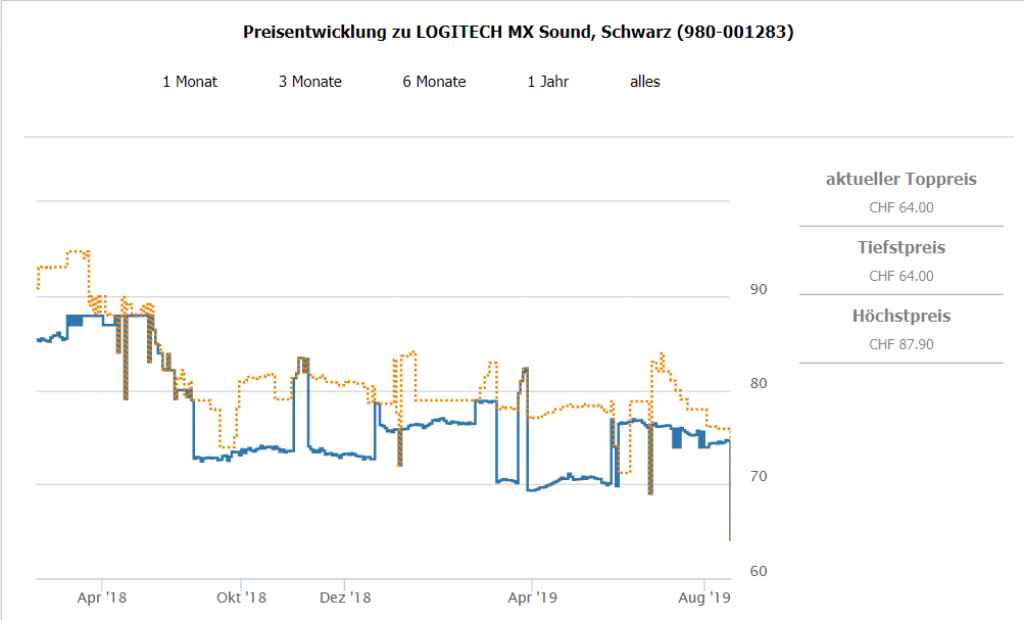
Task: Show the "6 Monate" price history
Action: pyautogui.click(x=434, y=82)
